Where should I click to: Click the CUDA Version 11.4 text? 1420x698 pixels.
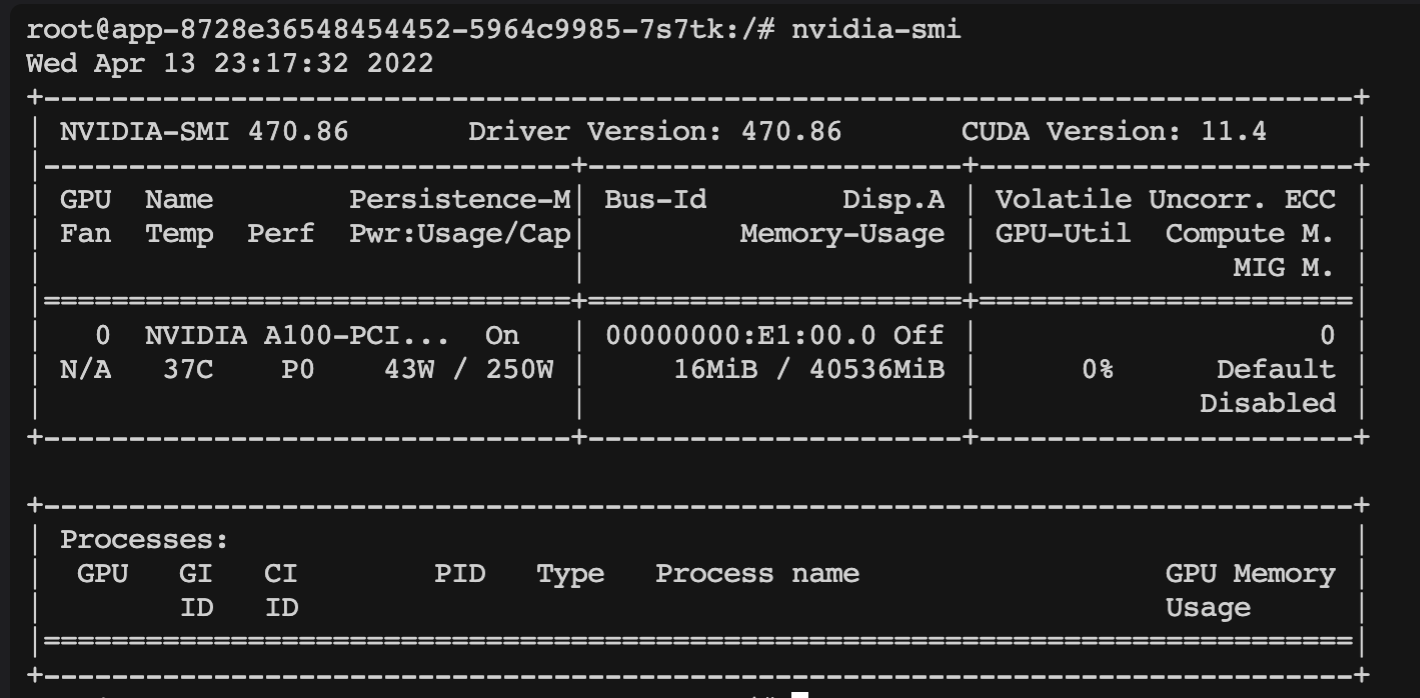coord(1114,132)
